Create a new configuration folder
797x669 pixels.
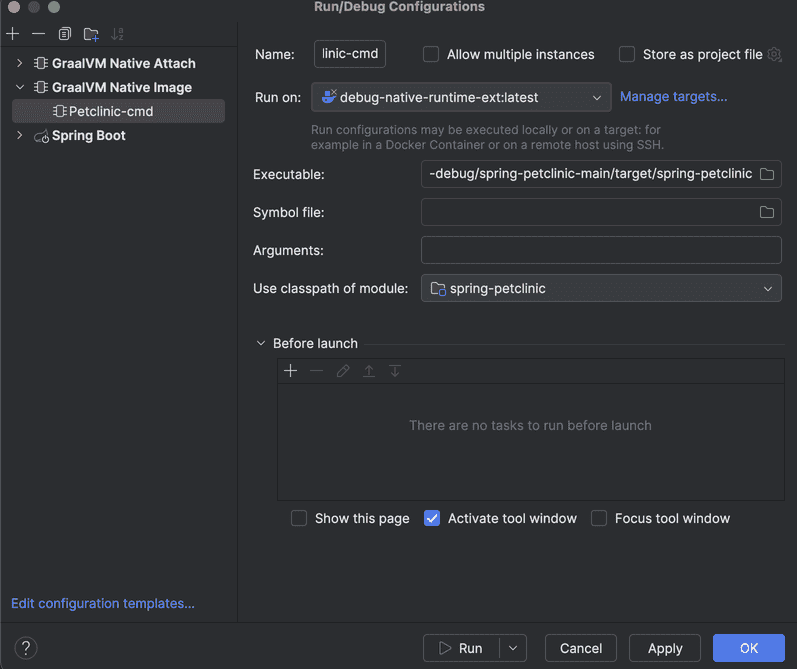(x=91, y=34)
